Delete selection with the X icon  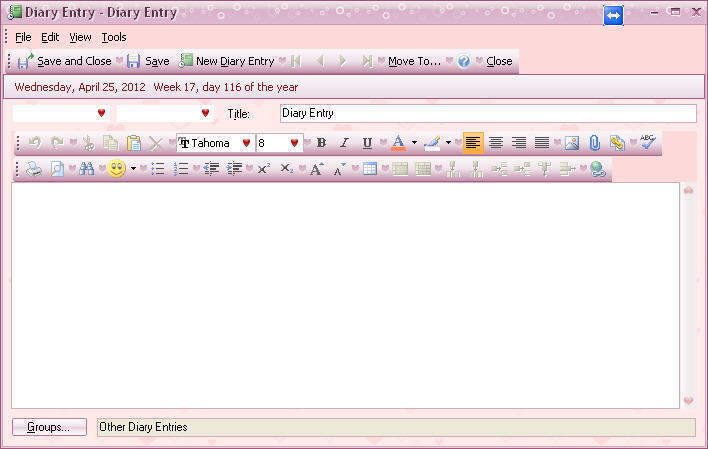[x=156, y=143]
